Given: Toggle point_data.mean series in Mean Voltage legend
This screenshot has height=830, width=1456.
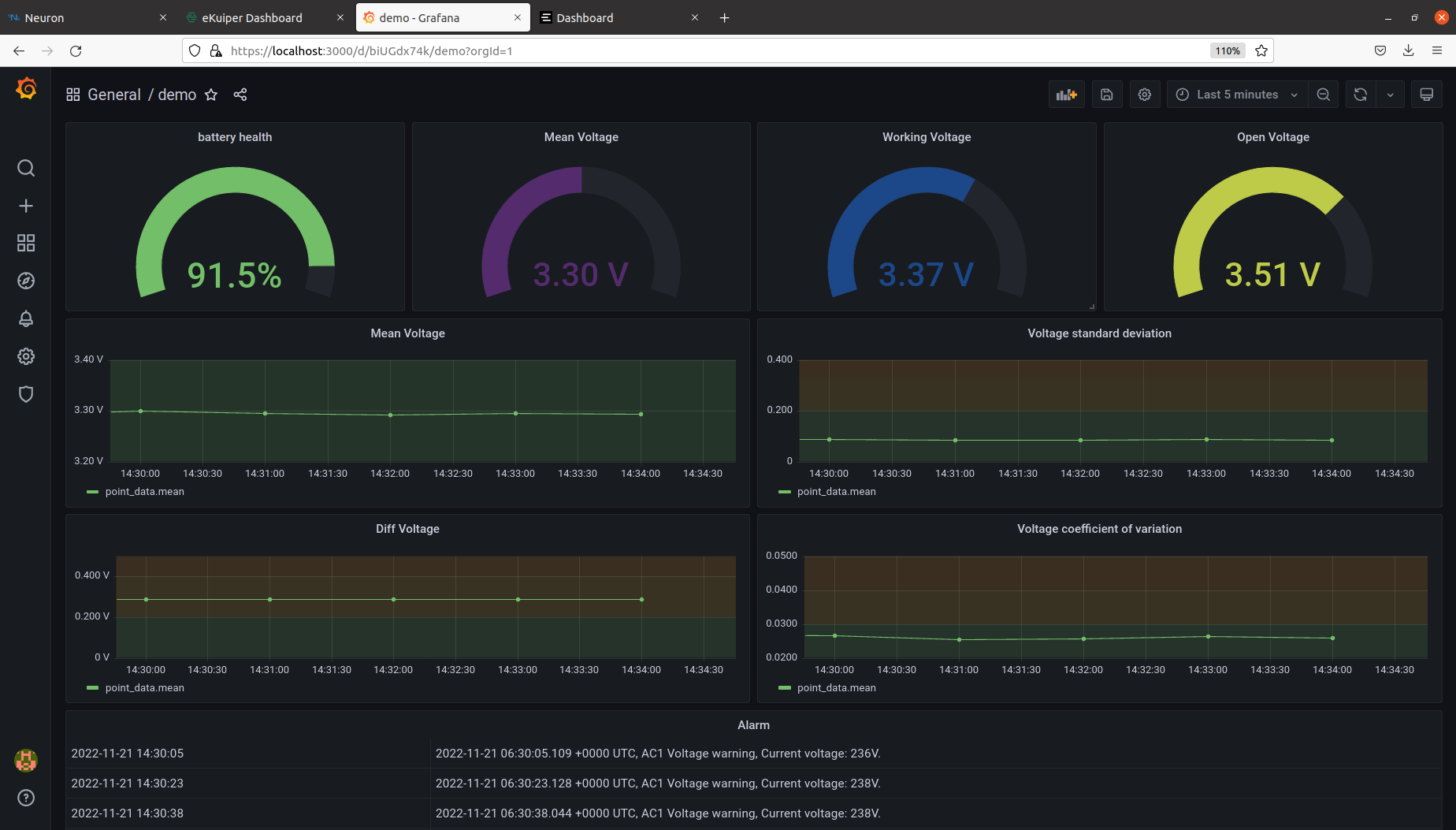Looking at the screenshot, I should (x=144, y=492).
